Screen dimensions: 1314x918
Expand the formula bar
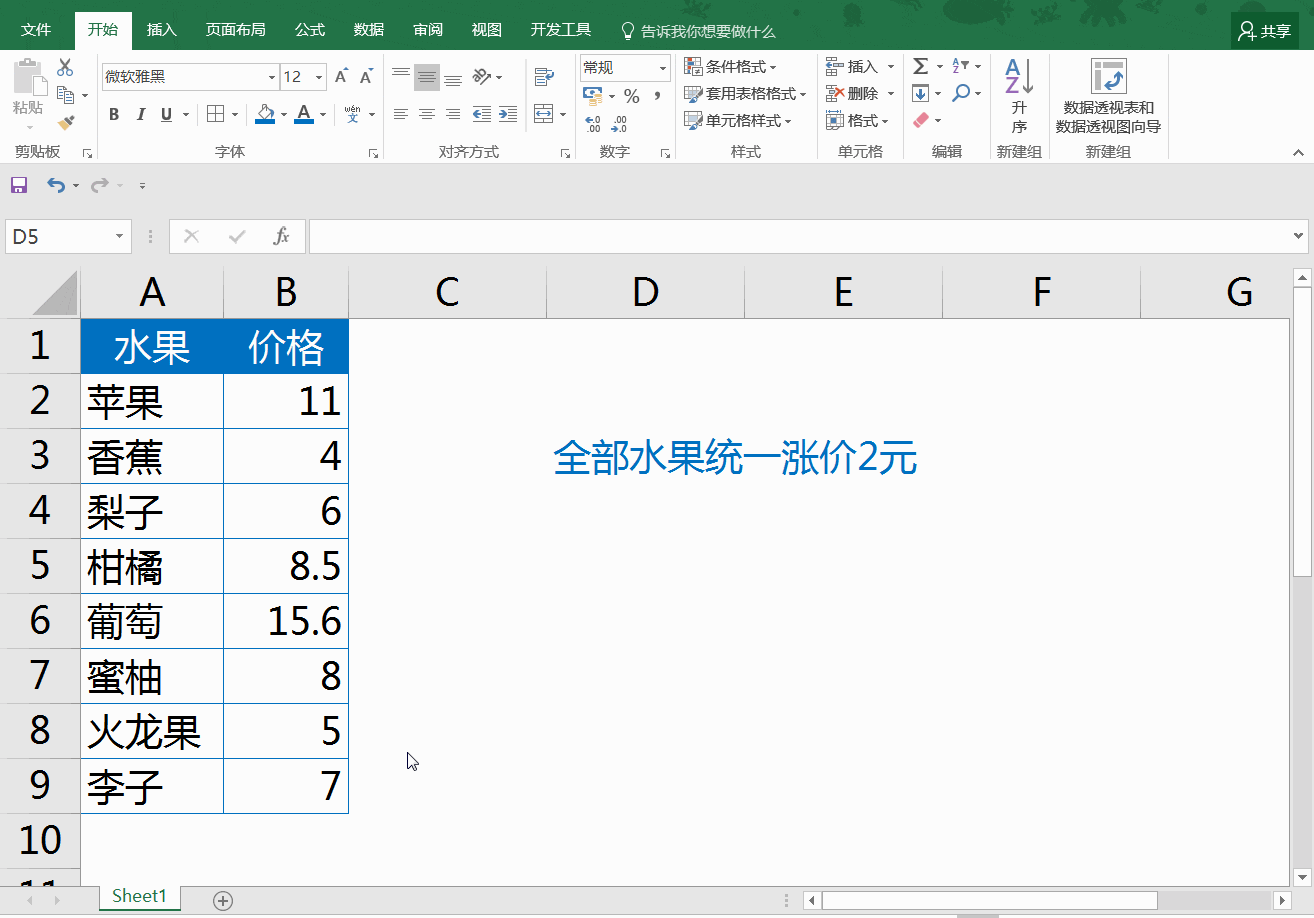(1300, 237)
